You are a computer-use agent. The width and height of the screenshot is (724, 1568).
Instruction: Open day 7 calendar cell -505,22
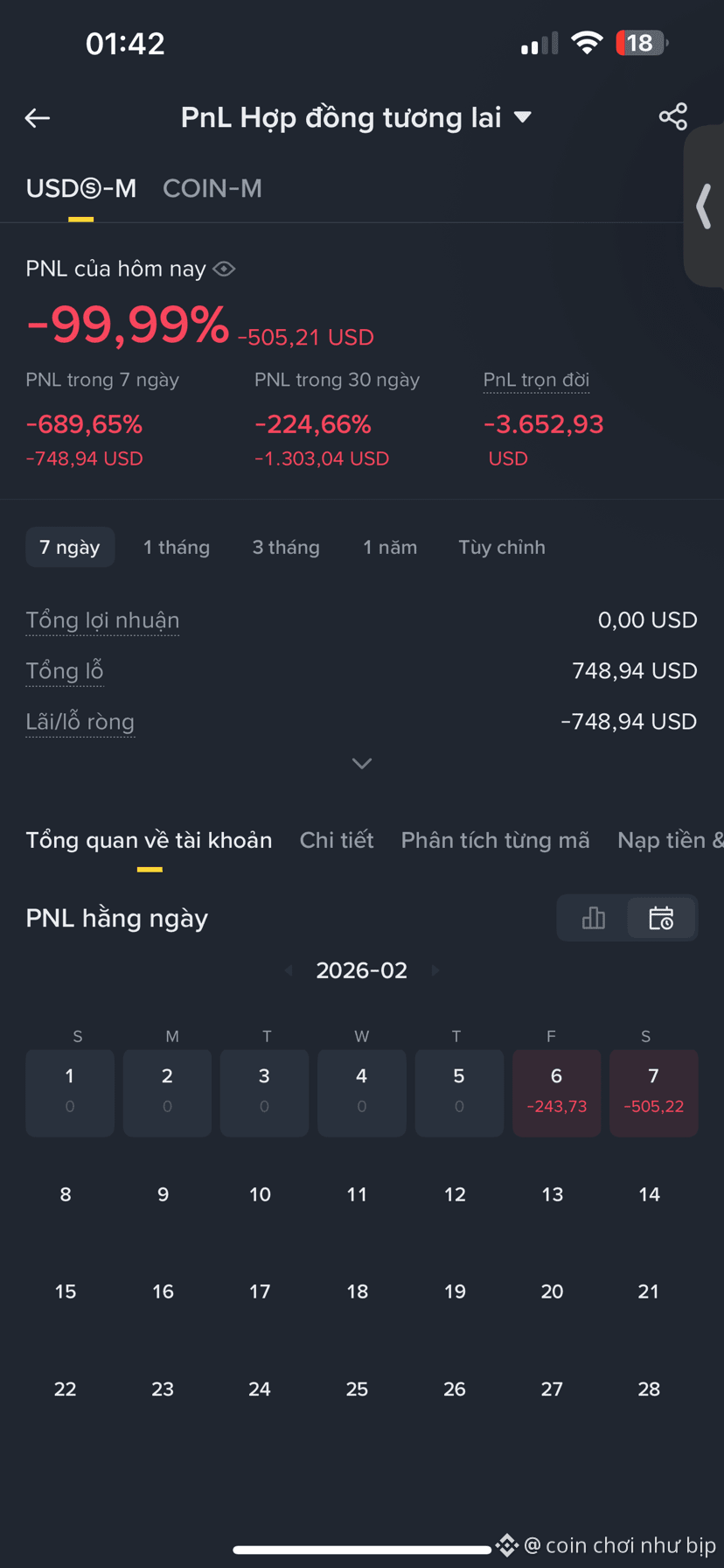tap(653, 1093)
